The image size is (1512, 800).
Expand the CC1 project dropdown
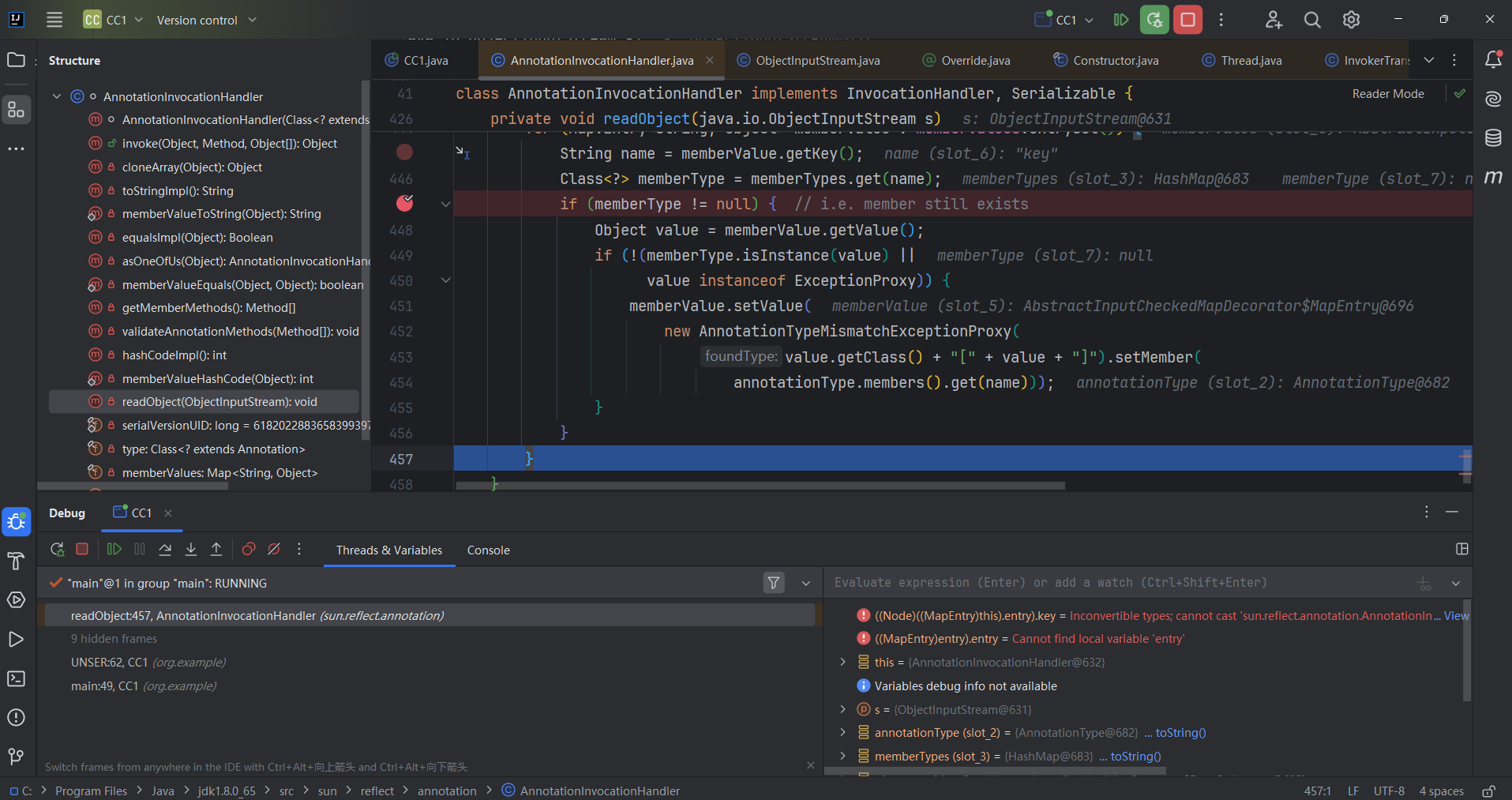(114, 20)
